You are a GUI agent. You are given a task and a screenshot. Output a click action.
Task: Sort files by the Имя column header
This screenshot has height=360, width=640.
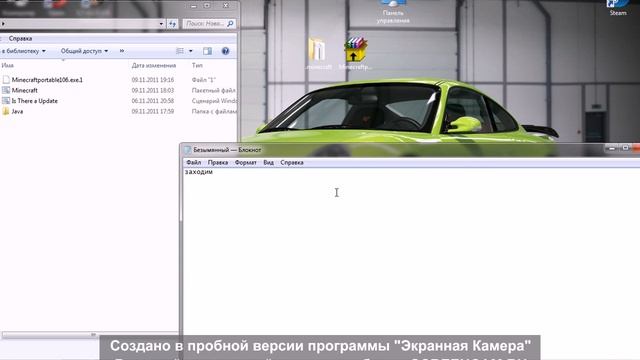click(7, 65)
